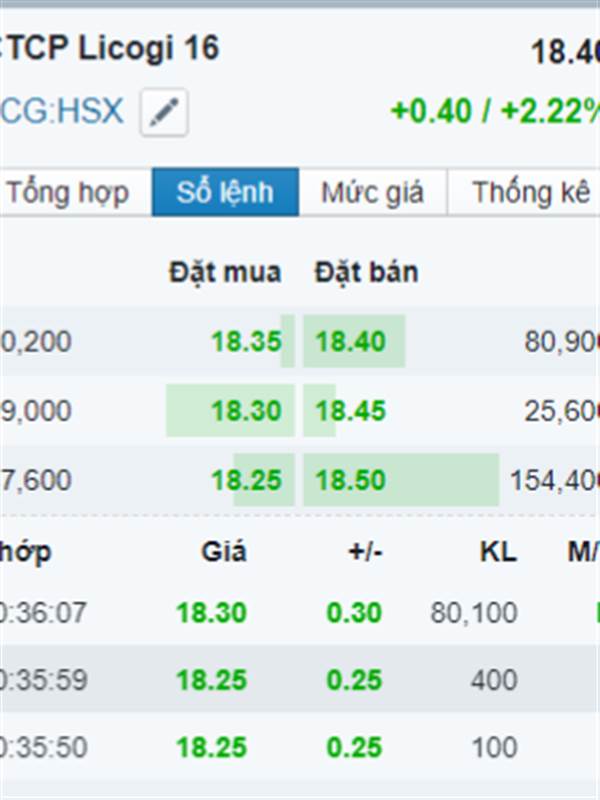Click the CG:HSX ticker link

(62, 111)
